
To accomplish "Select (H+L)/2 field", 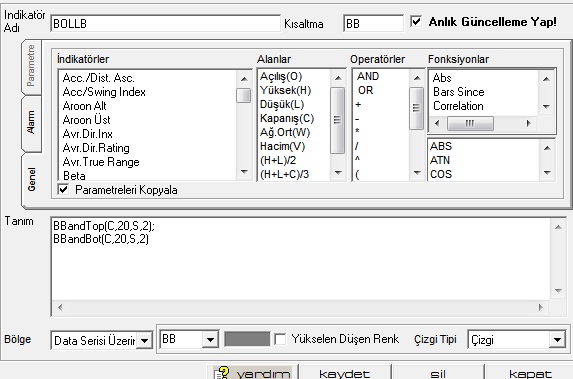I will coord(278,160).
